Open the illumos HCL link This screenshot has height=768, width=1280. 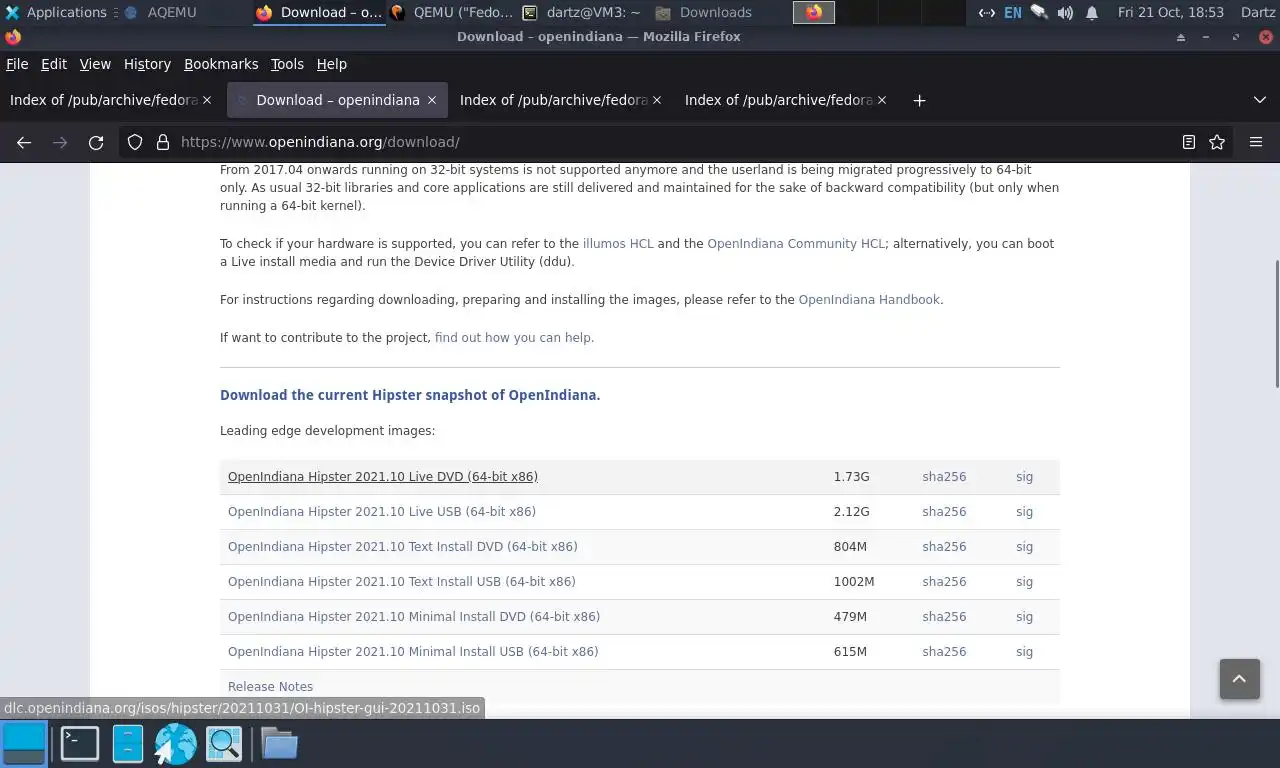(x=618, y=243)
